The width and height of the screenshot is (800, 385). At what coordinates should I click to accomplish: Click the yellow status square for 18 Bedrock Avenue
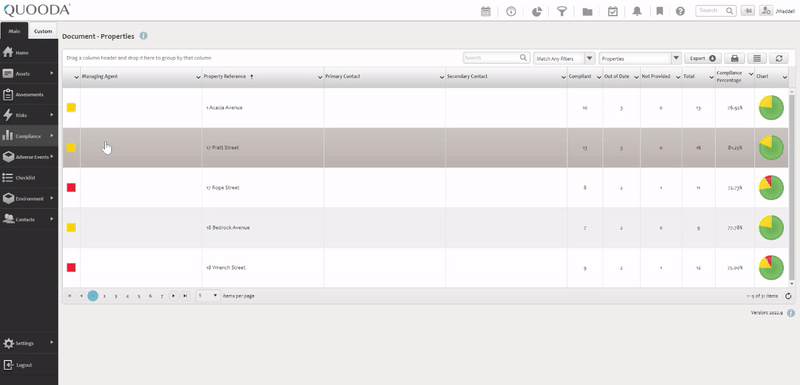click(71, 227)
